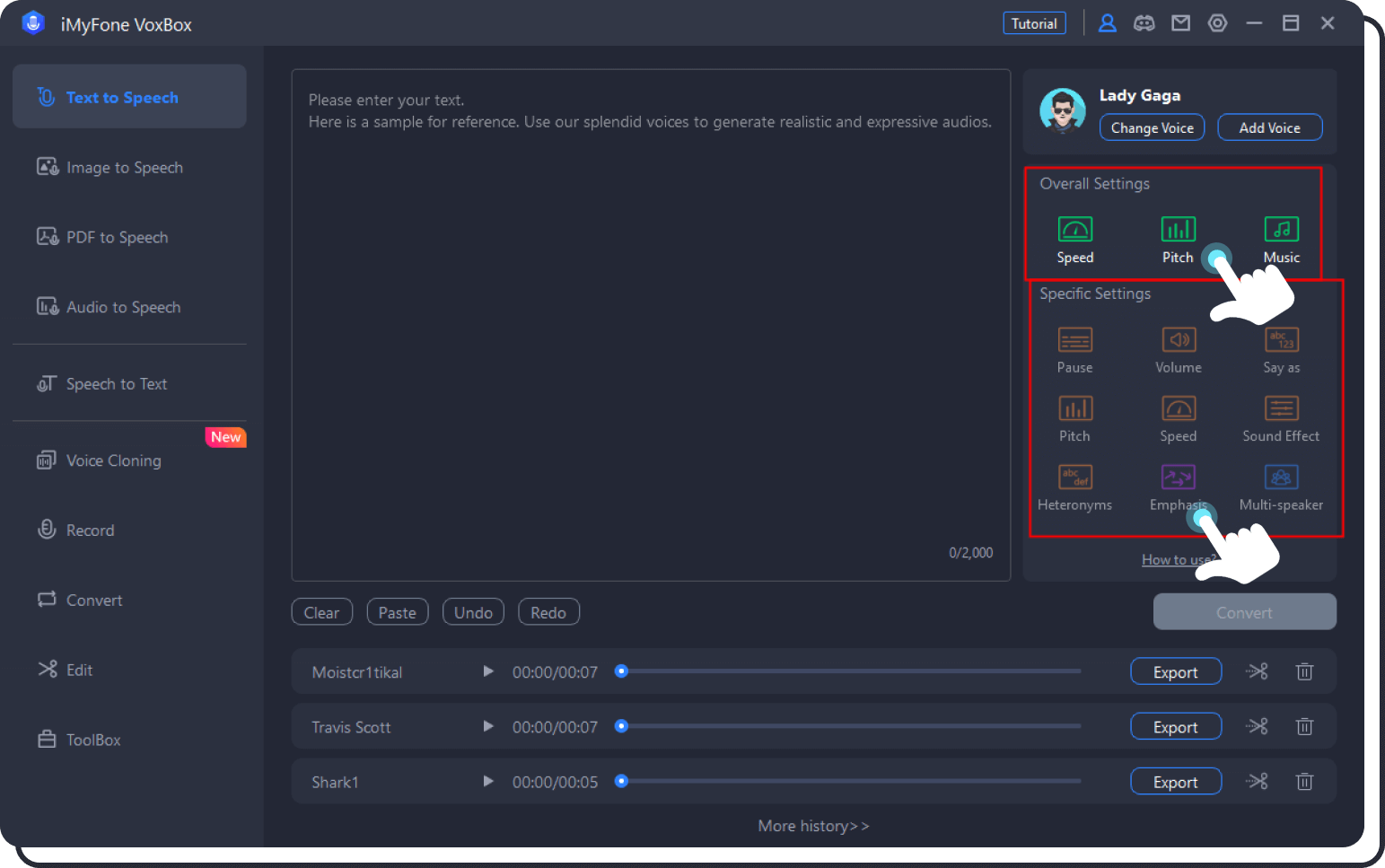Delete the Shark1 audio entry
The width and height of the screenshot is (1385, 868).
point(1305,781)
